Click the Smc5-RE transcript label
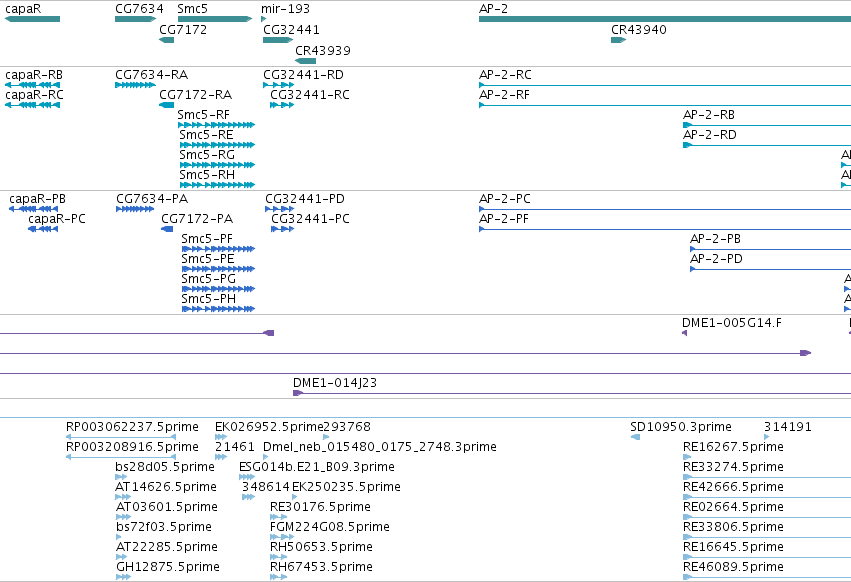 [x=206, y=135]
